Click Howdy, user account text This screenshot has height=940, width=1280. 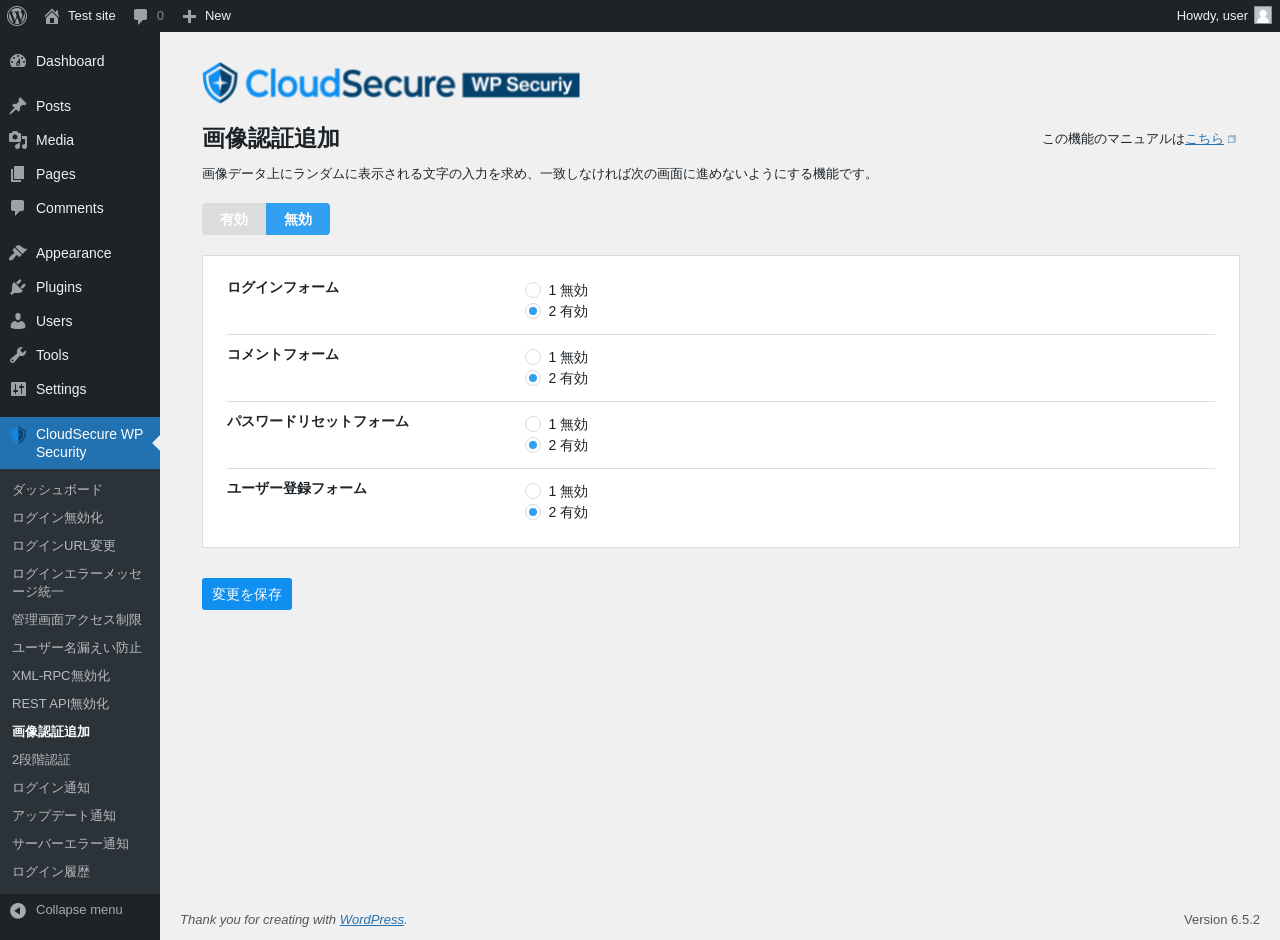coord(1212,16)
